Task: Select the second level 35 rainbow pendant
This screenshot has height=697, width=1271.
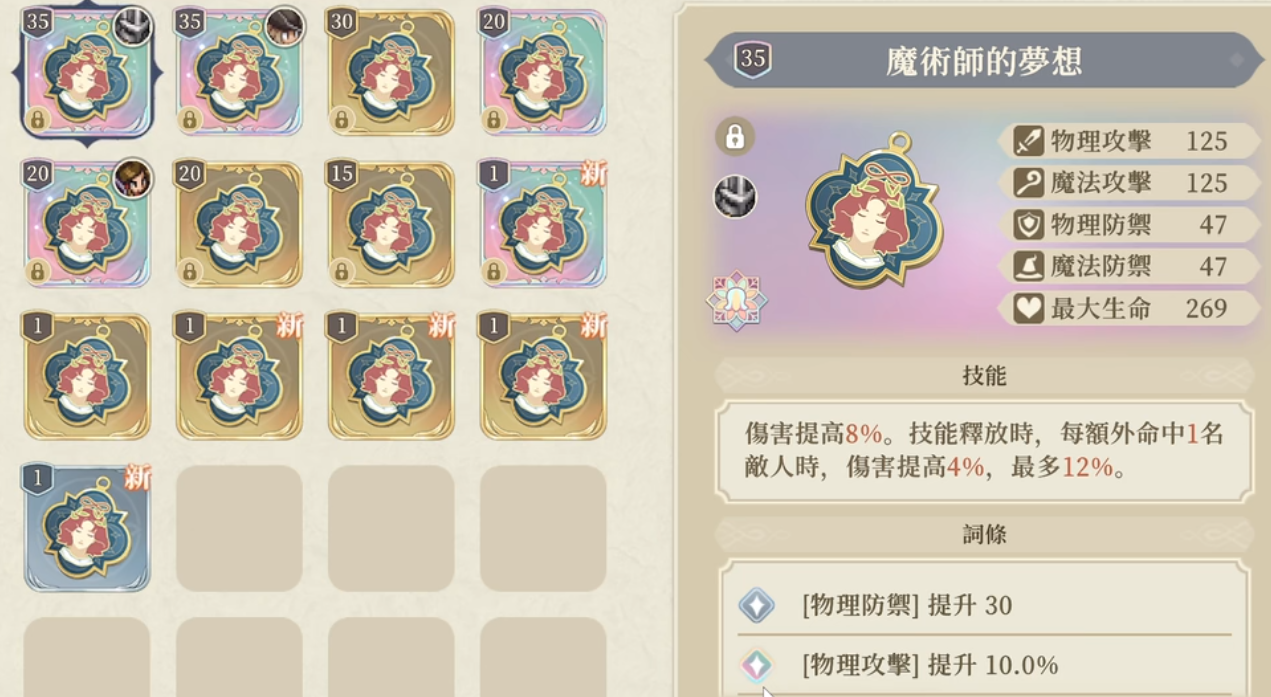Action: (239, 73)
